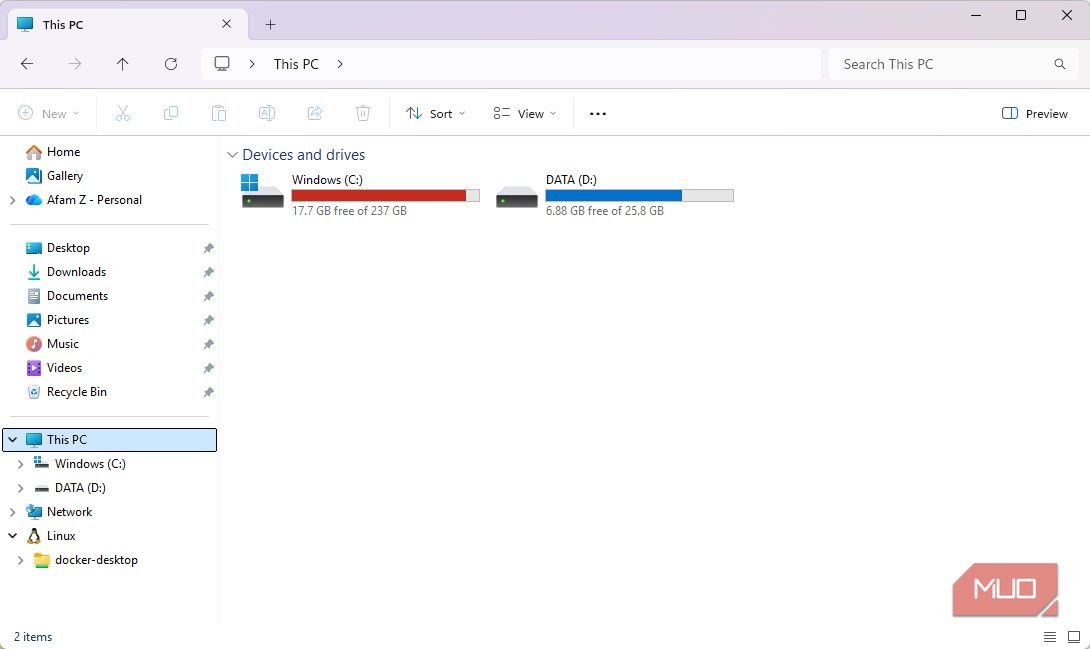Click the Cut scissors icon

pyautogui.click(x=123, y=113)
